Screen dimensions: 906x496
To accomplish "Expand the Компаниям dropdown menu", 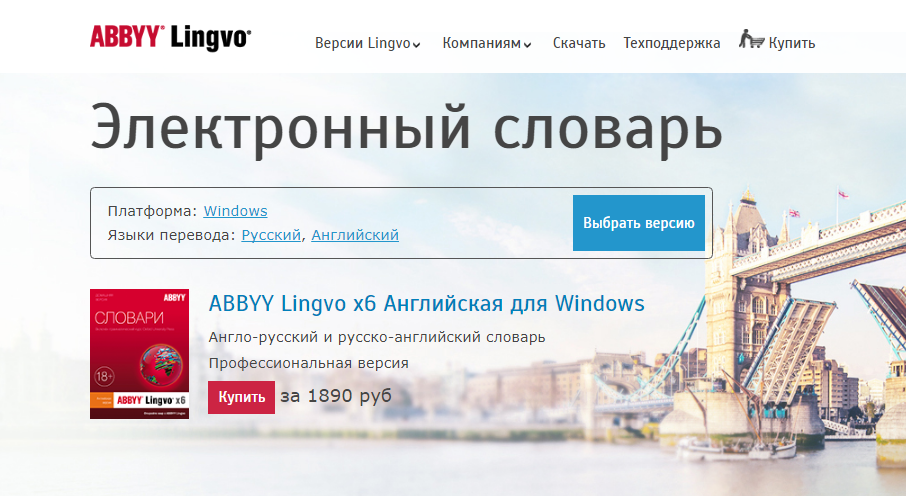I will click(x=487, y=43).
